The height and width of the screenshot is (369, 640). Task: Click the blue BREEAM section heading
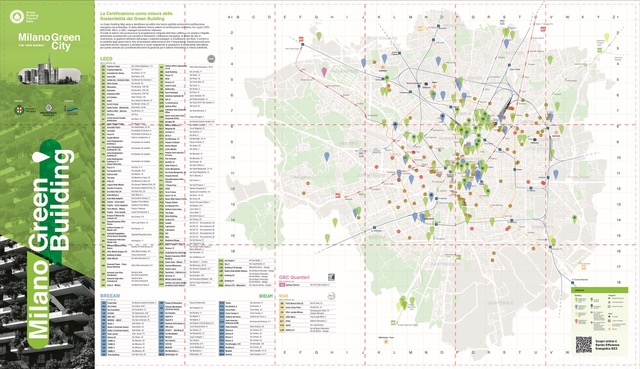(110, 295)
